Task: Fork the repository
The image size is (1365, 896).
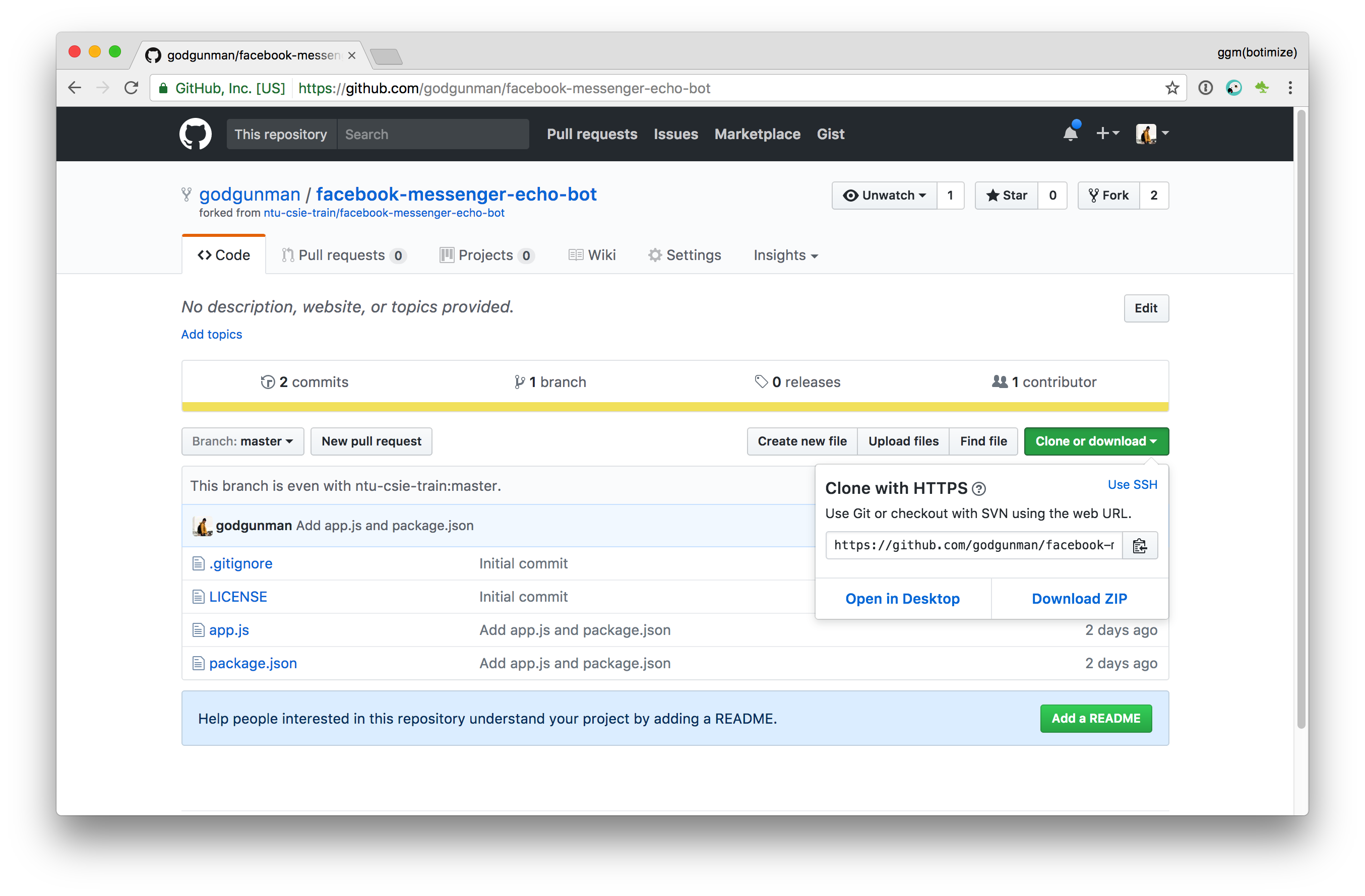Action: (x=1108, y=196)
